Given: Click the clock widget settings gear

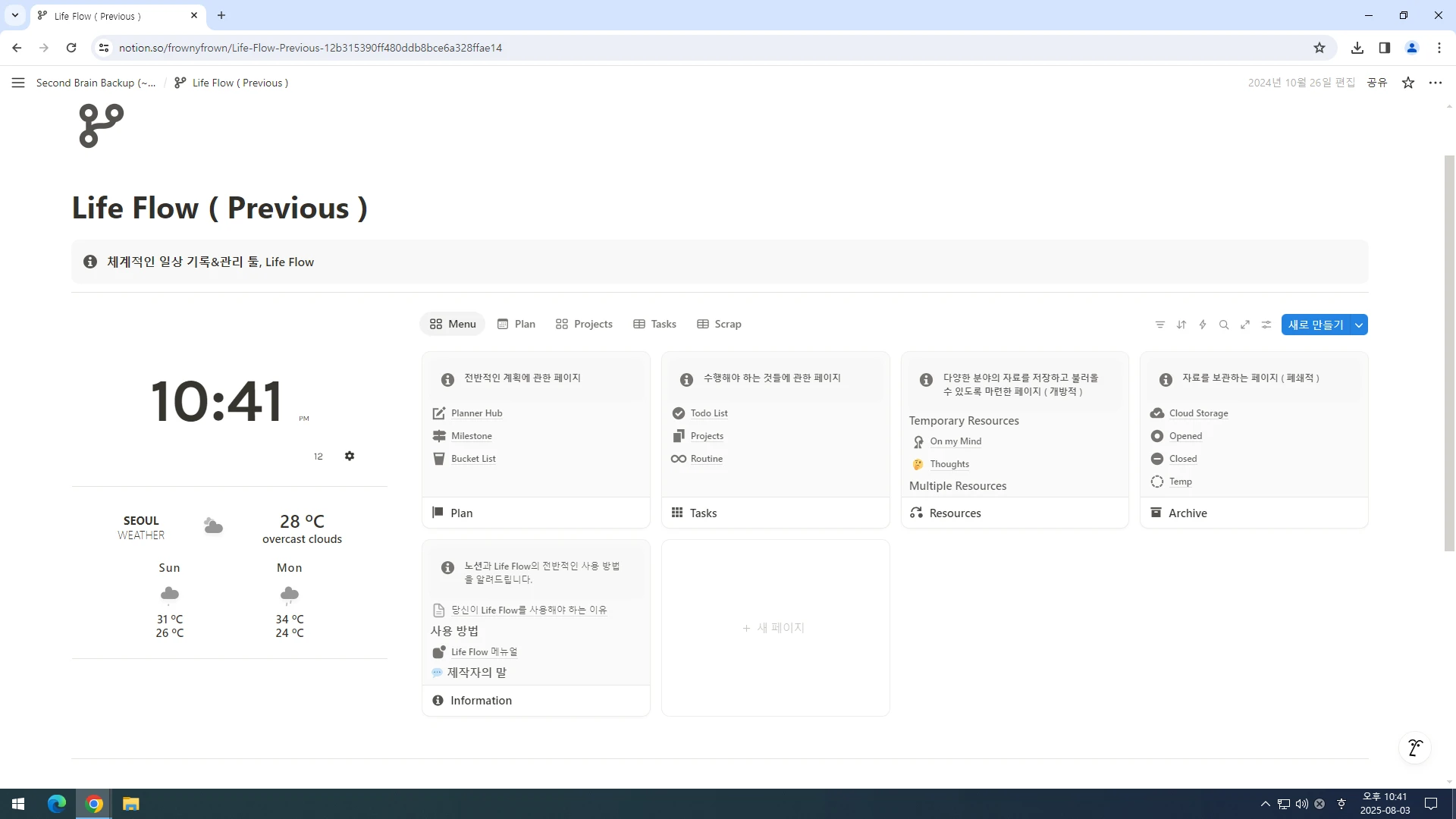Looking at the screenshot, I should click(349, 456).
